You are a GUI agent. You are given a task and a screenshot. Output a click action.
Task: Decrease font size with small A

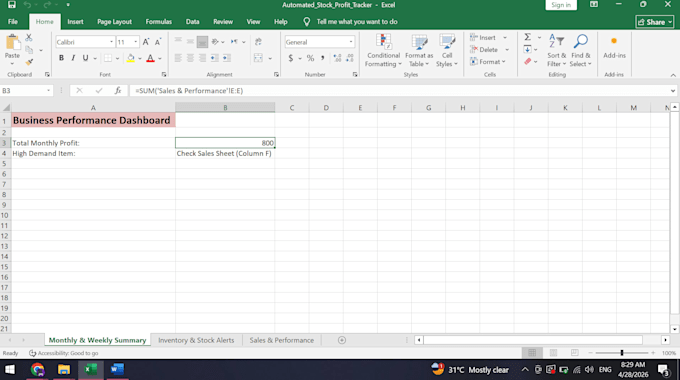[x=158, y=42]
